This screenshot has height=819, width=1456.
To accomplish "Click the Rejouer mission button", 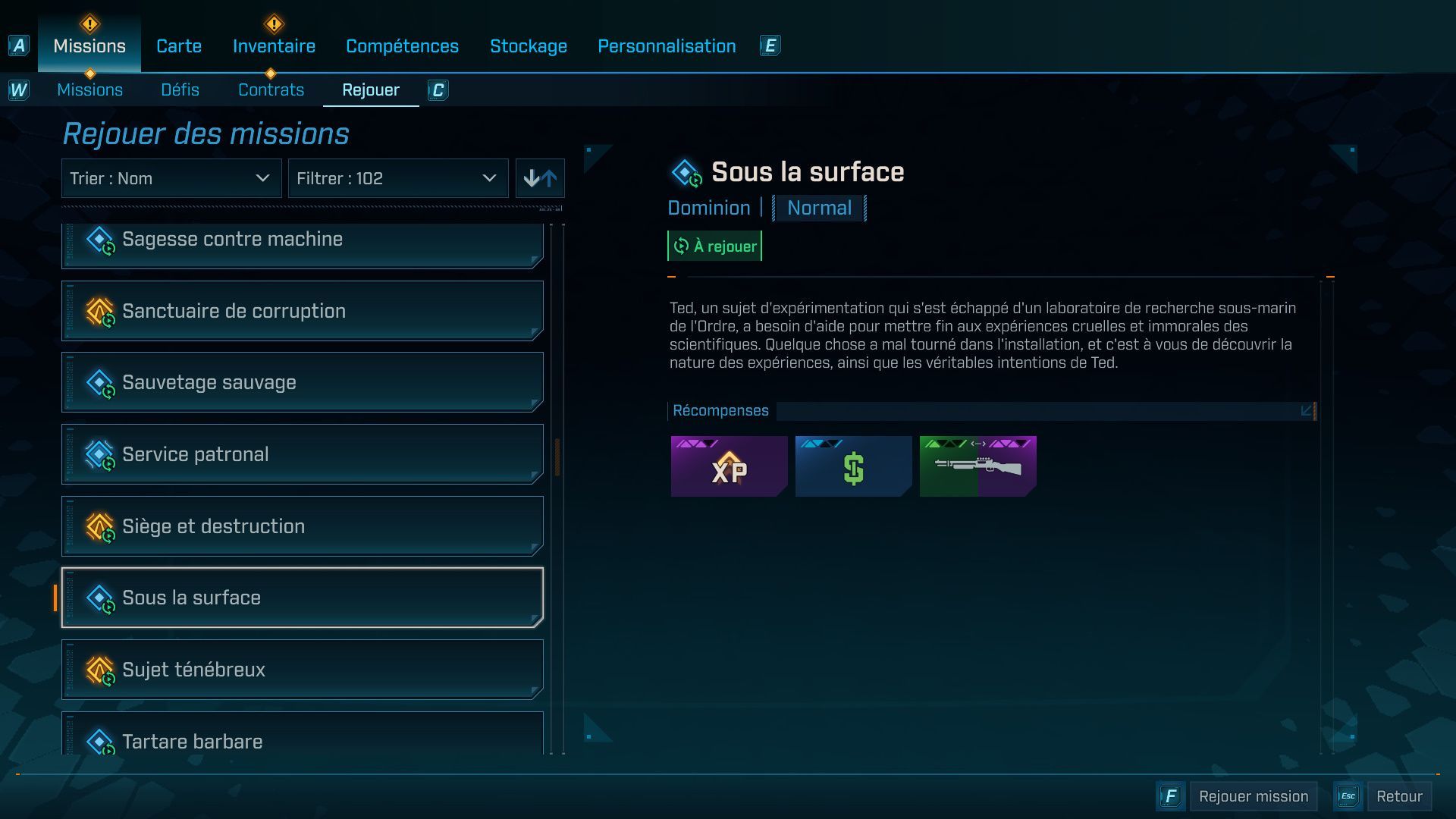I will click(x=1253, y=796).
